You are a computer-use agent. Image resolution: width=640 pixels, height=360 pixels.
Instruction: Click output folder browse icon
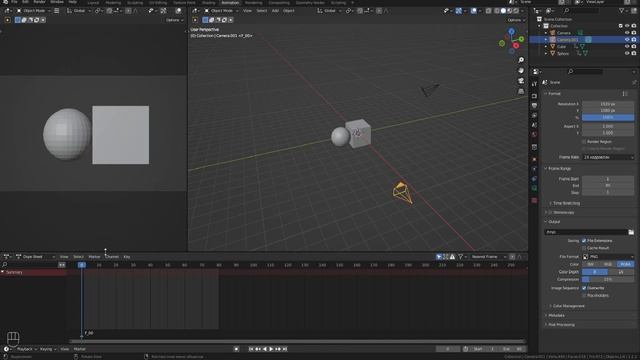631,232
